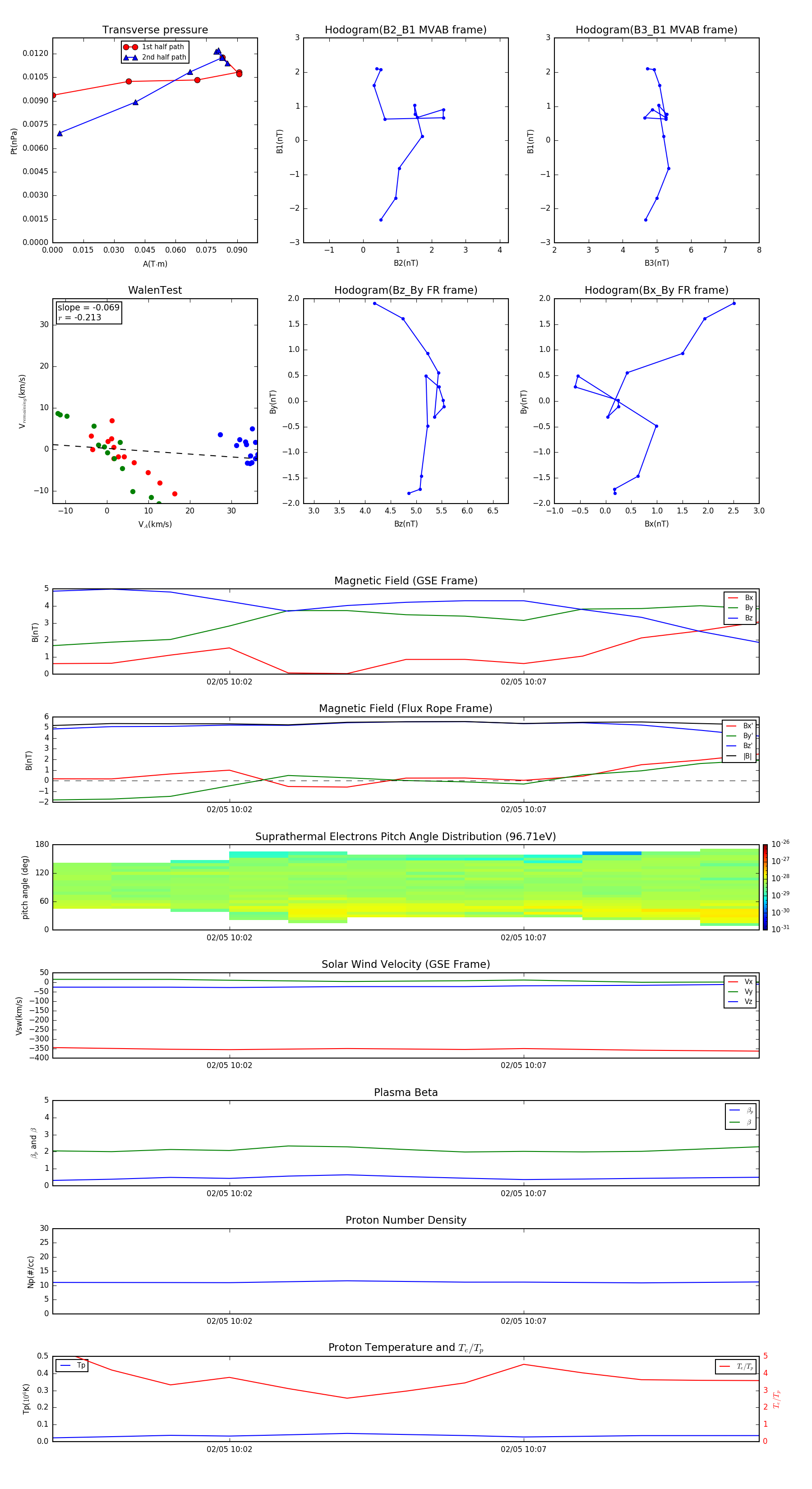The image size is (812, 1489).
Task: Click the 'Magnetic Field (GSE Frame)' title
Action: (x=406, y=581)
